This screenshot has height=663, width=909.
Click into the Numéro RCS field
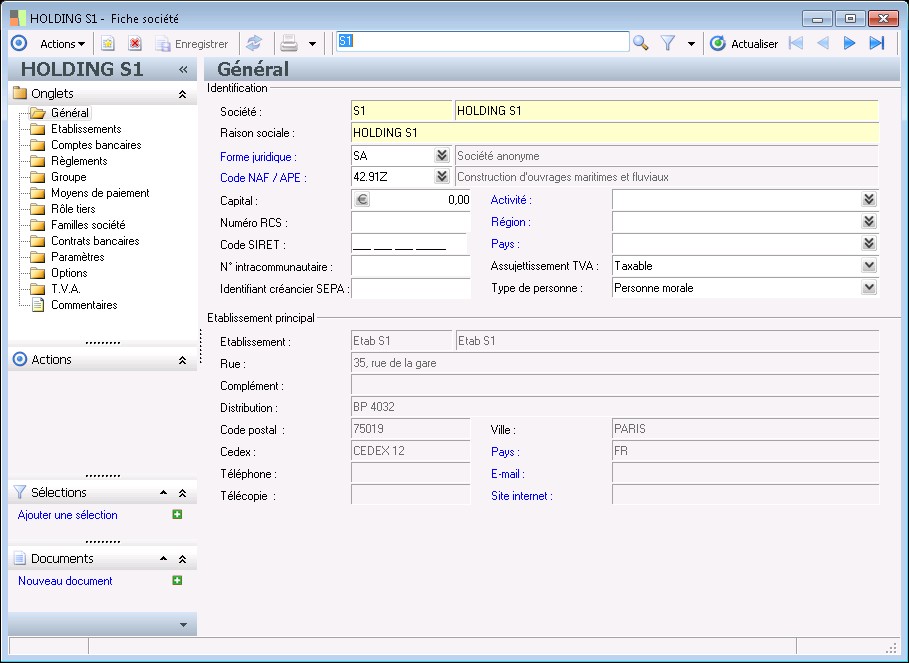tap(410, 222)
